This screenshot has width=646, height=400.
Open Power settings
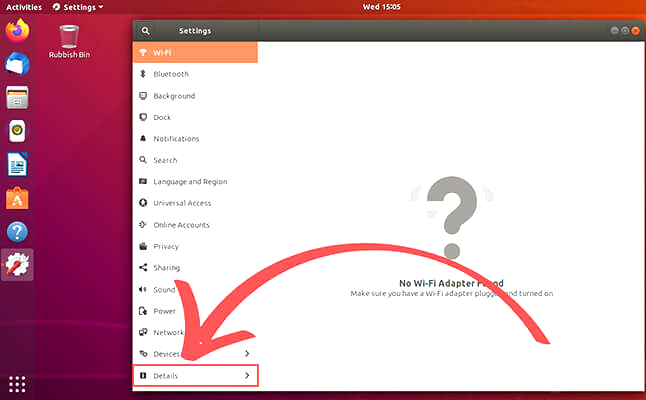coord(195,311)
